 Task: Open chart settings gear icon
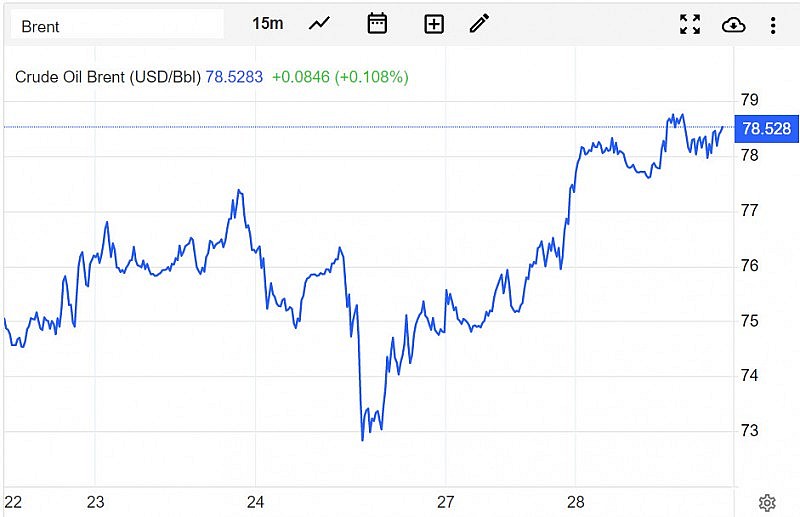[x=767, y=502]
